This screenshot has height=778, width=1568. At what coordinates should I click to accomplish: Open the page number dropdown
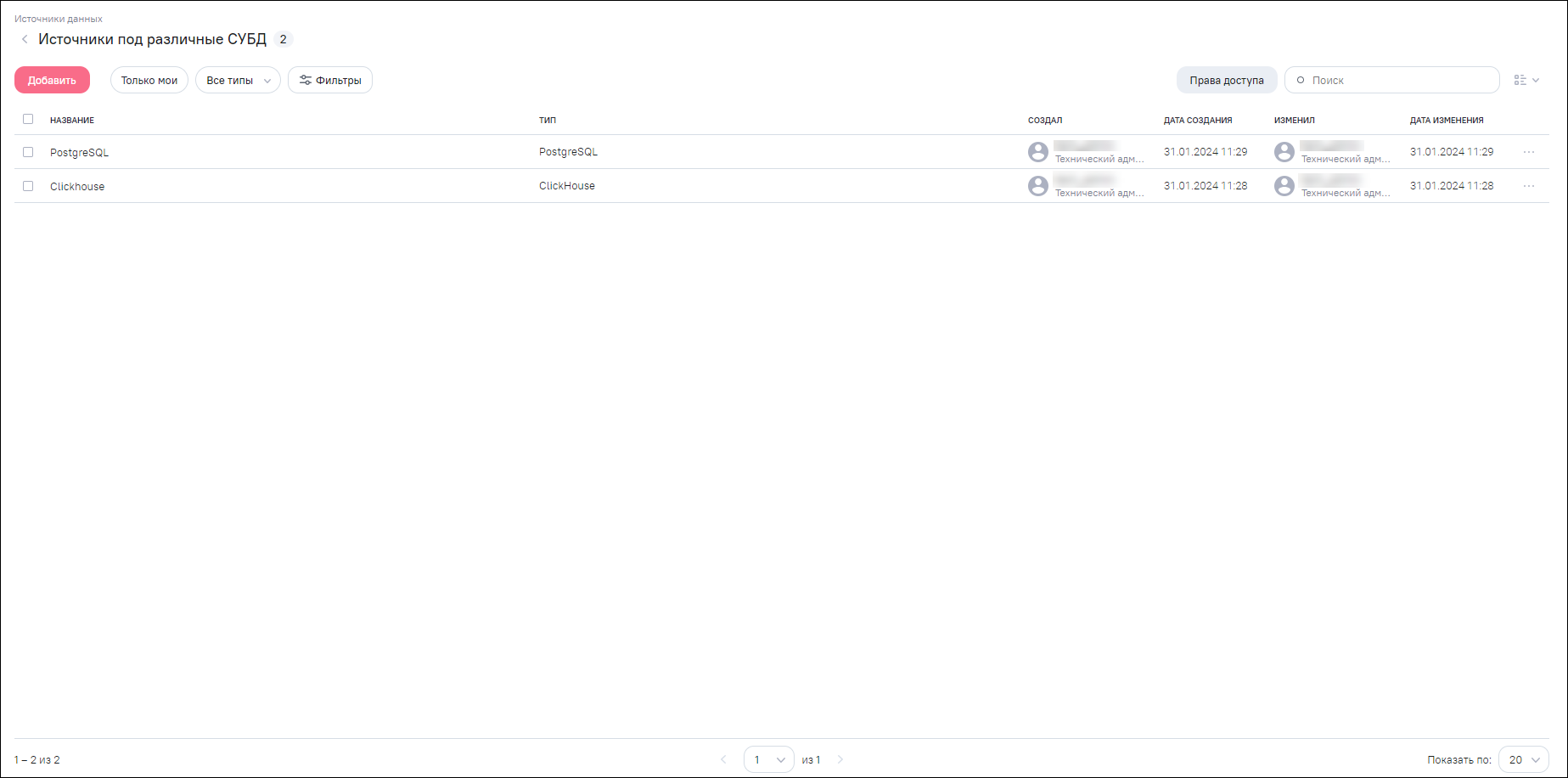click(769, 759)
